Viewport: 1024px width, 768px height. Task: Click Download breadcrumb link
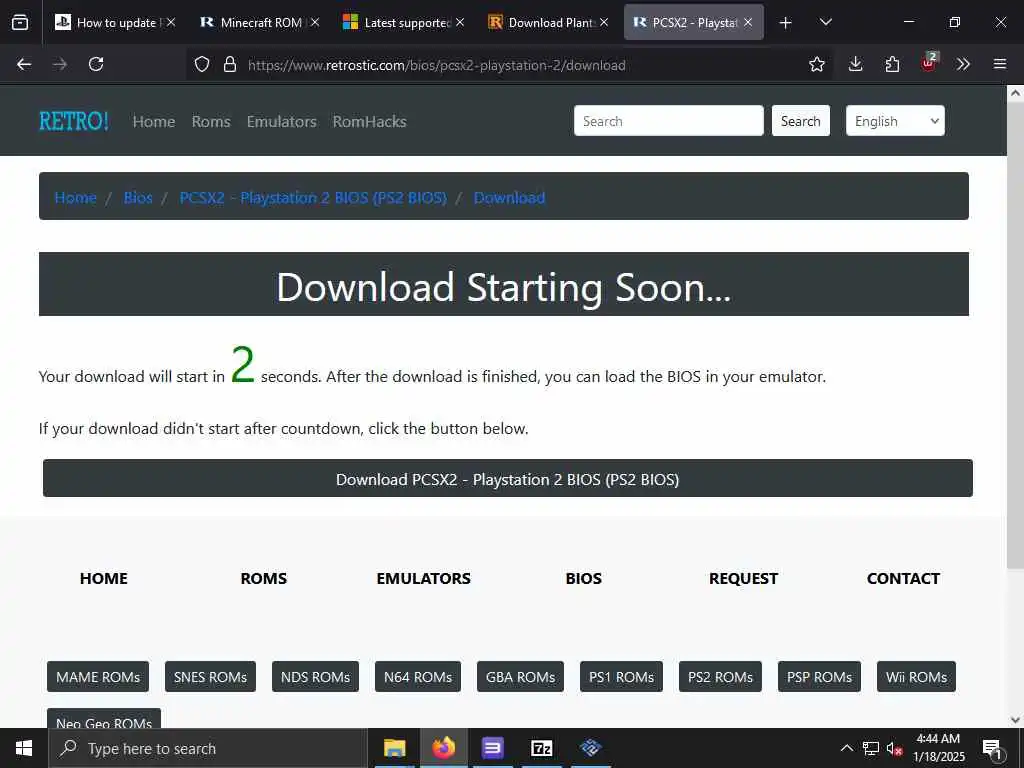pos(509,197)
